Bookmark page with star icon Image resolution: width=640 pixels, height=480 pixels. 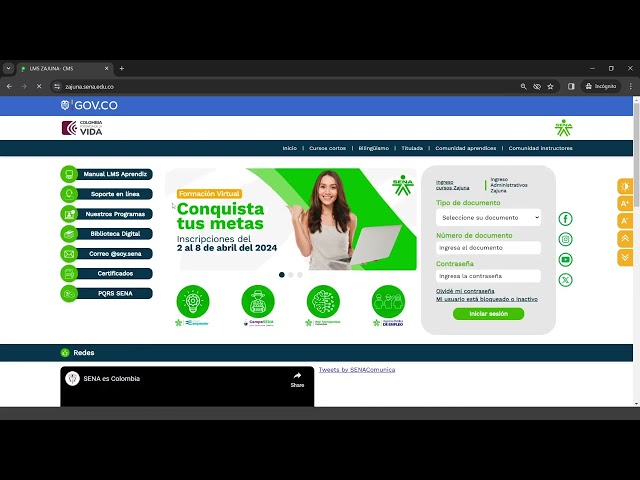point(550,87)
